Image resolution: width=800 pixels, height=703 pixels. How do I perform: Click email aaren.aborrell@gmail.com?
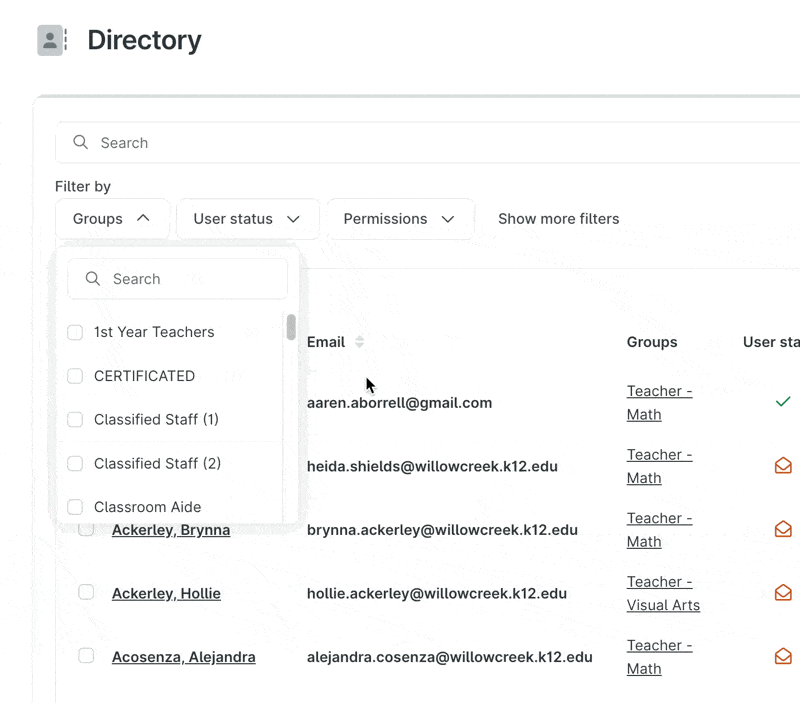(399, 403)
